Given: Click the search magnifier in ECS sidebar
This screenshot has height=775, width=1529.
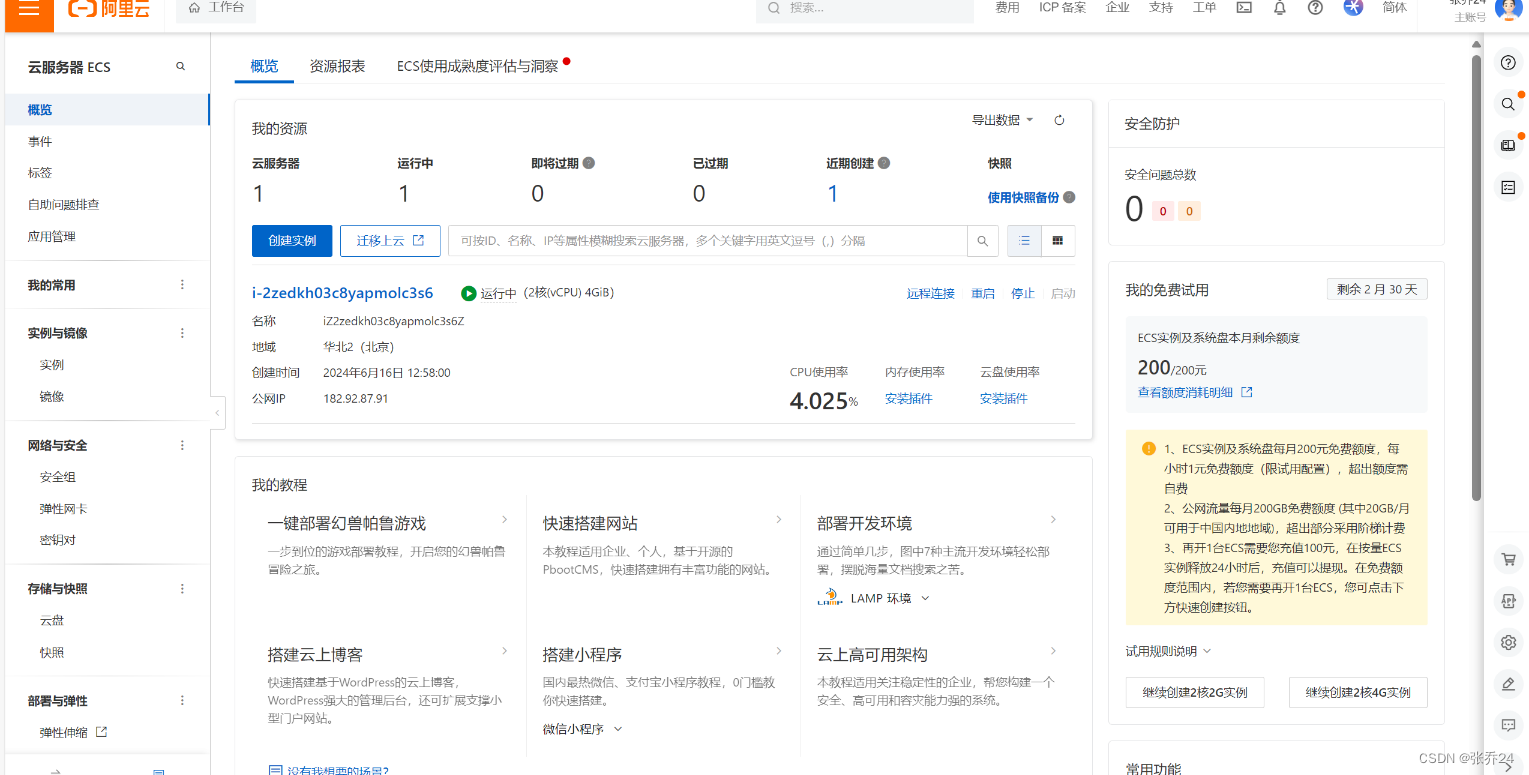Looking at the screenshot, I should [181, 67].
